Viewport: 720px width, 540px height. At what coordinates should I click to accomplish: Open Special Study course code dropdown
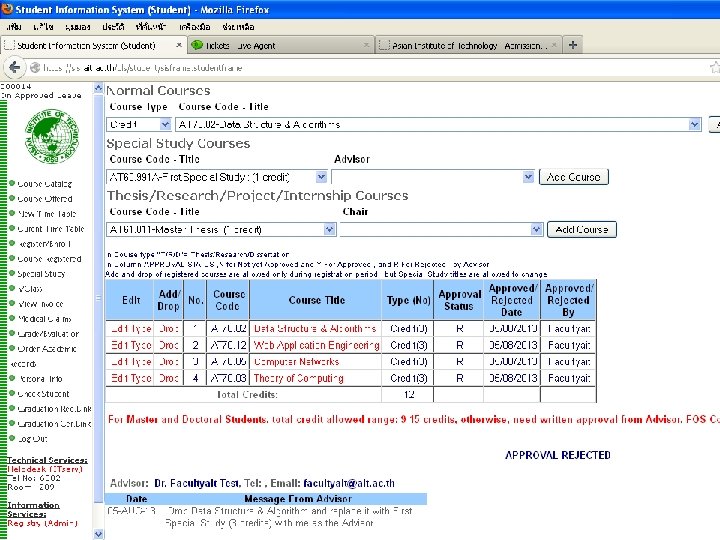pos(217,177)
